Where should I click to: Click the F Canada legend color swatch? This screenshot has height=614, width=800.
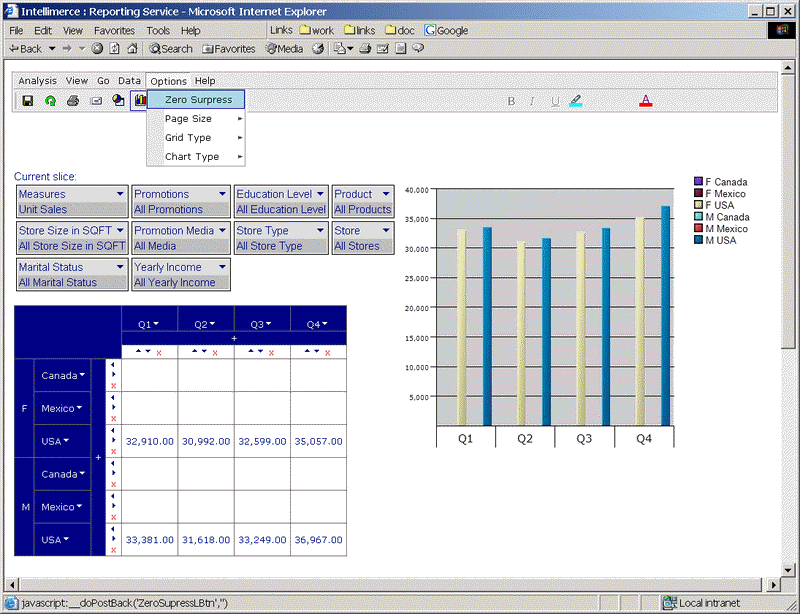[x=698, y=181]
